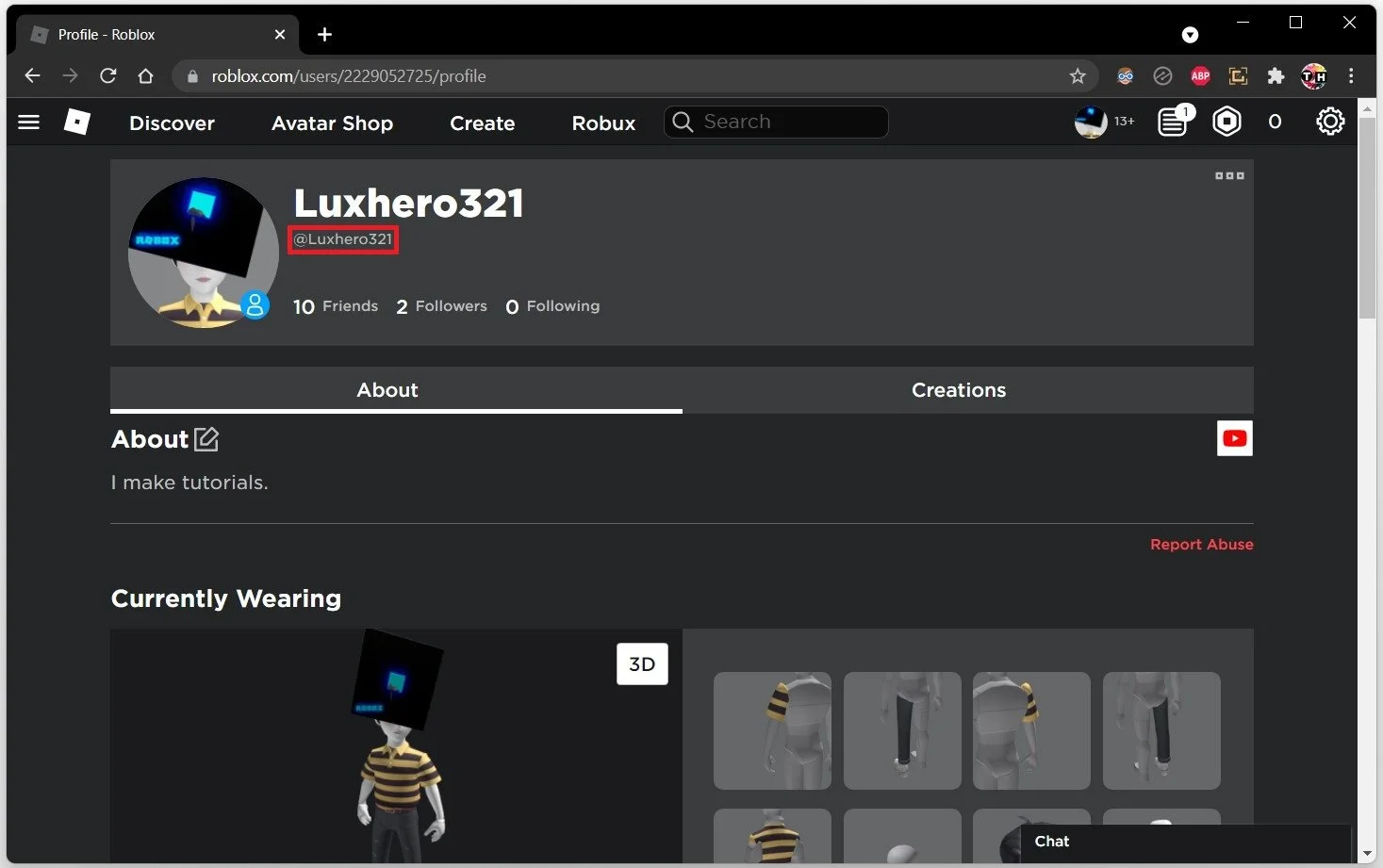The width and height of the screenshot is (1383, 868).
Task: Click the screenshot capture extension icon
Action: (1238, 76)
